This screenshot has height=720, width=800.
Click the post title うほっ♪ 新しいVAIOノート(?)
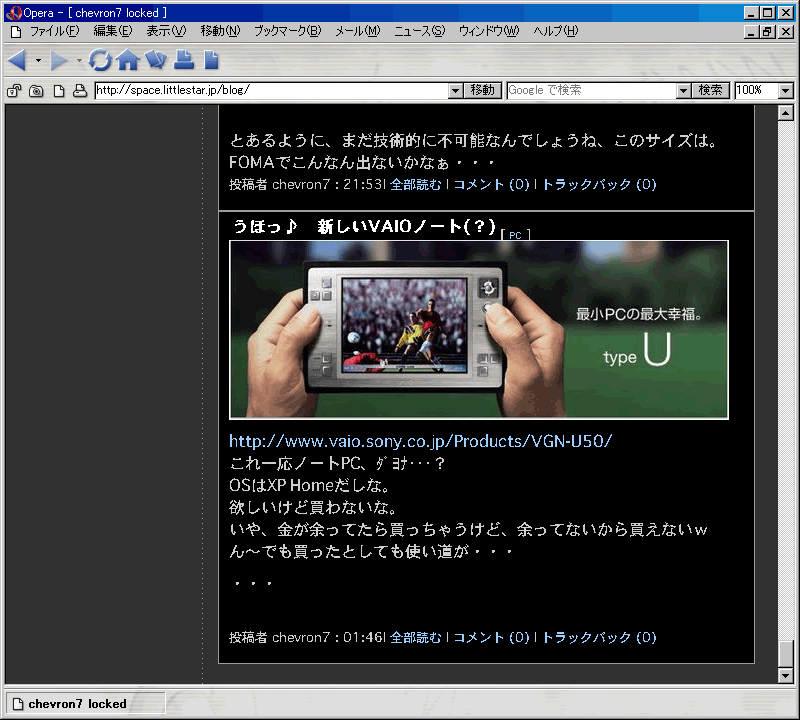(364, 226)
